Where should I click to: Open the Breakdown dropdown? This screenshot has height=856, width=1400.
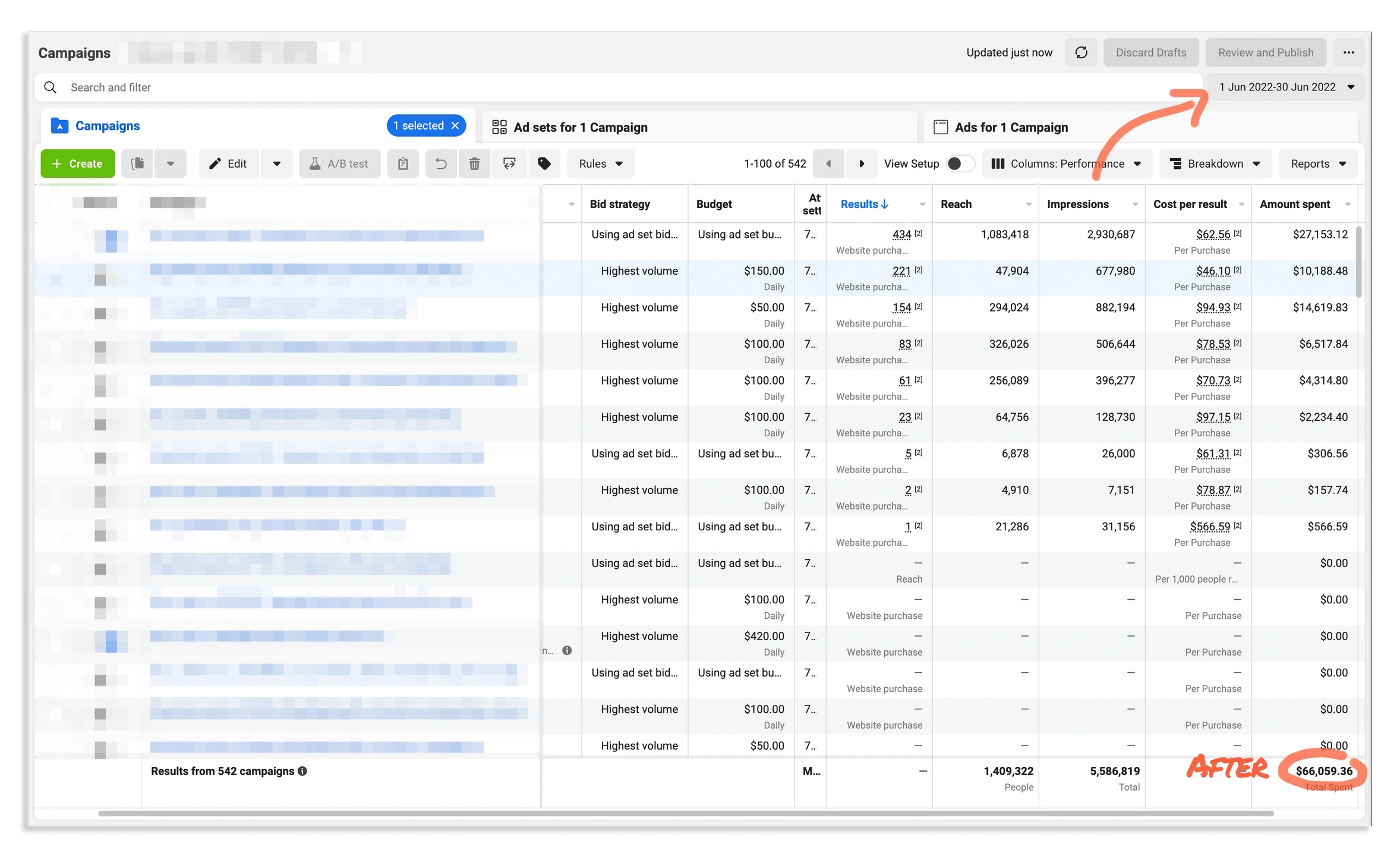point(1215,163)
